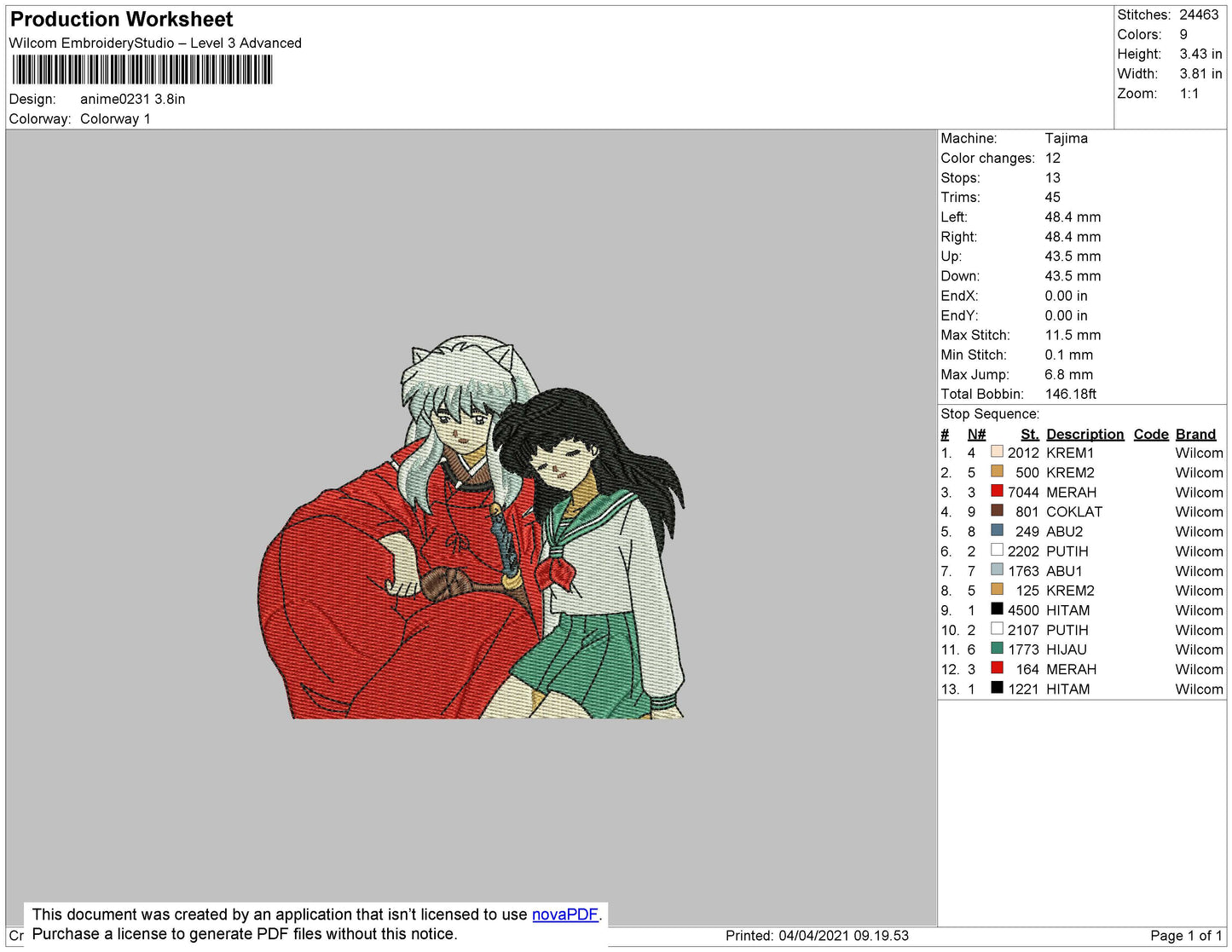Click the EndX value '0.00 in'
Screen dimensions: 1232x952
[x=1066, y=296]
